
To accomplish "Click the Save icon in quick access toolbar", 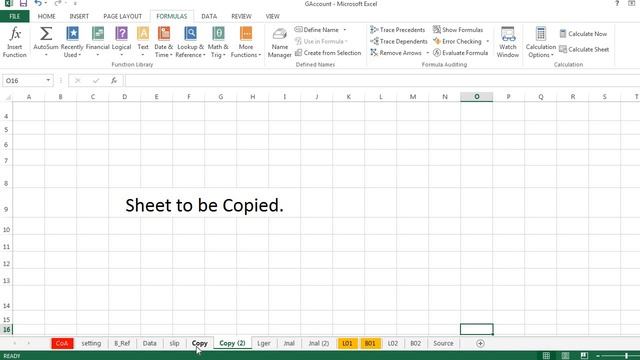I will 23,4.
